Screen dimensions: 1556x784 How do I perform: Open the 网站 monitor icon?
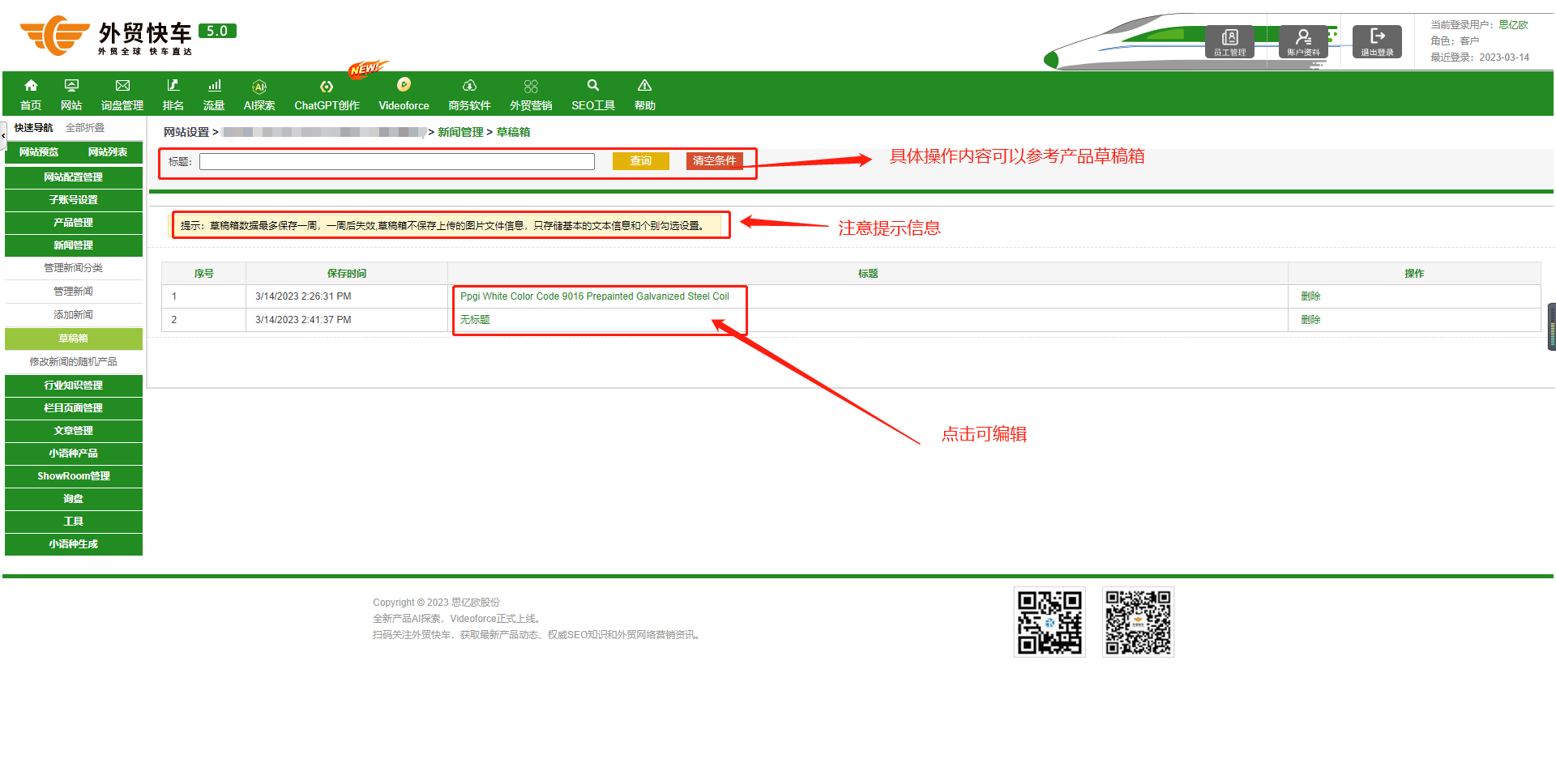point(71,85)
